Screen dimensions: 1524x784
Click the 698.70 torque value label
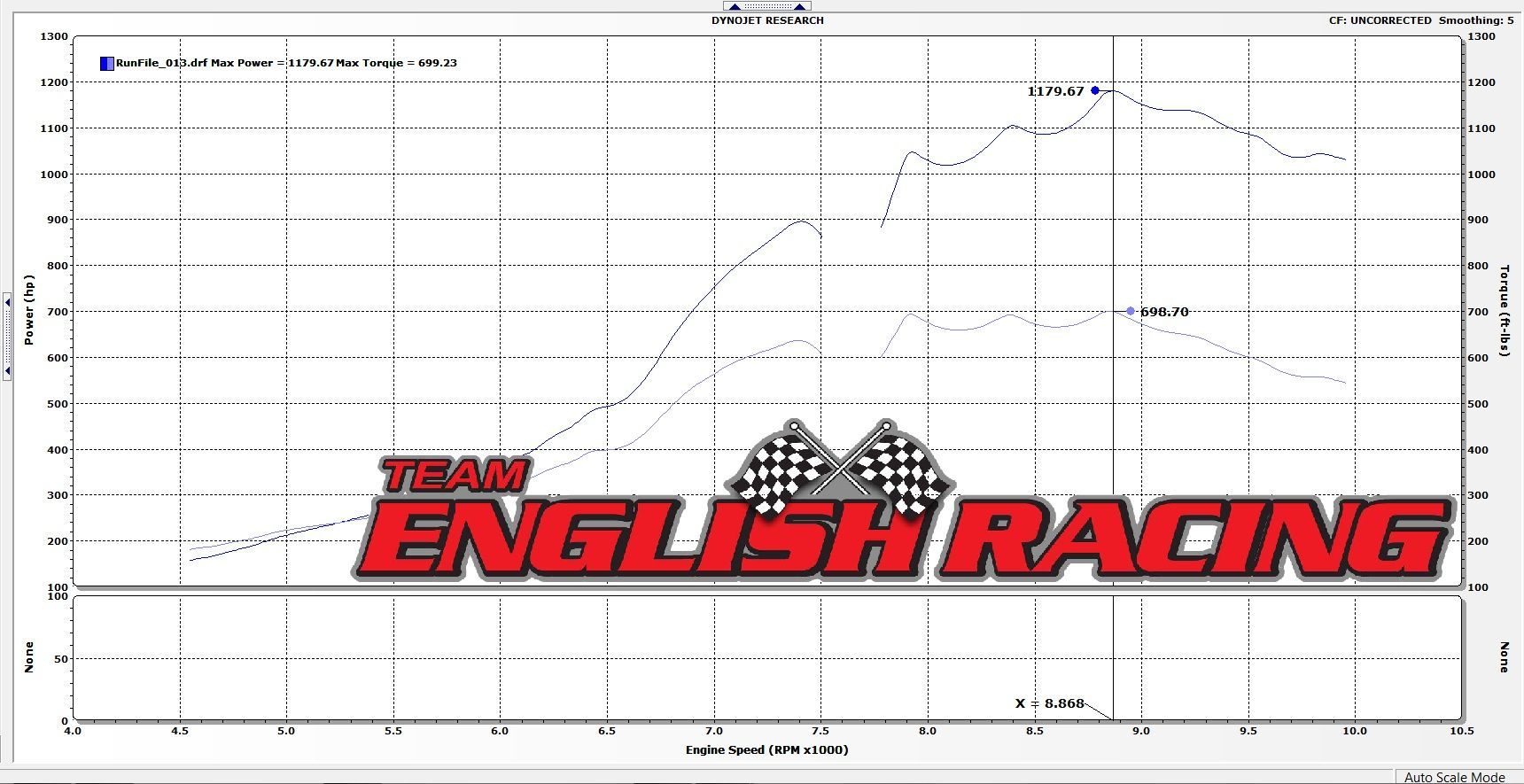tap(1164, 312)
